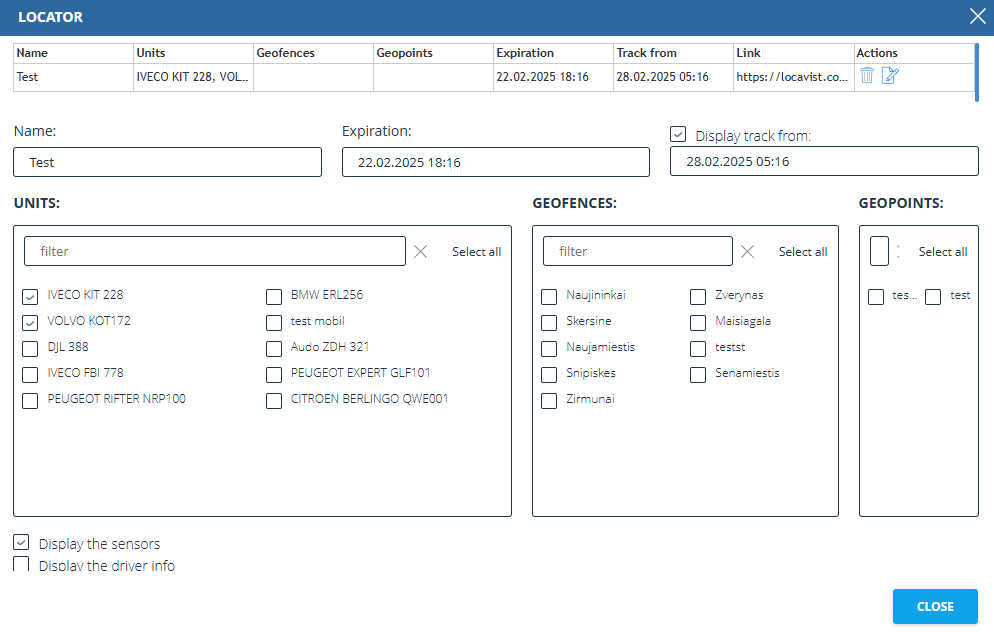Select all geofences
The image size is (994, 634).
pyautogui.click(x=803, y=252)
